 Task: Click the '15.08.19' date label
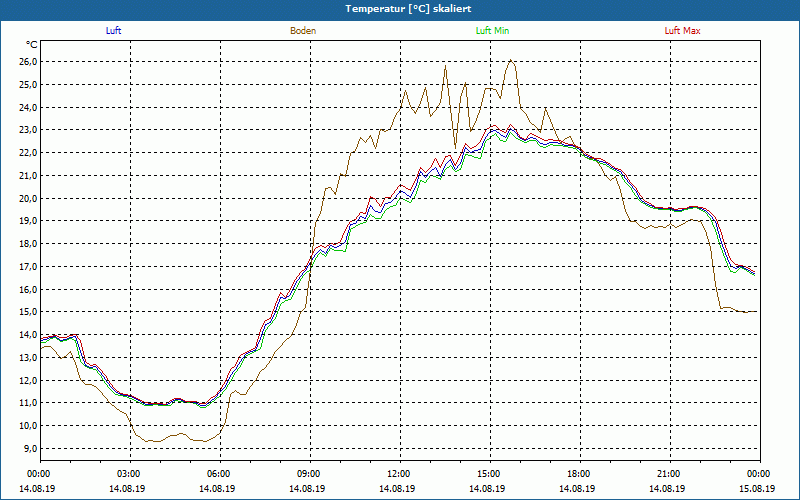tap(757, 489)
